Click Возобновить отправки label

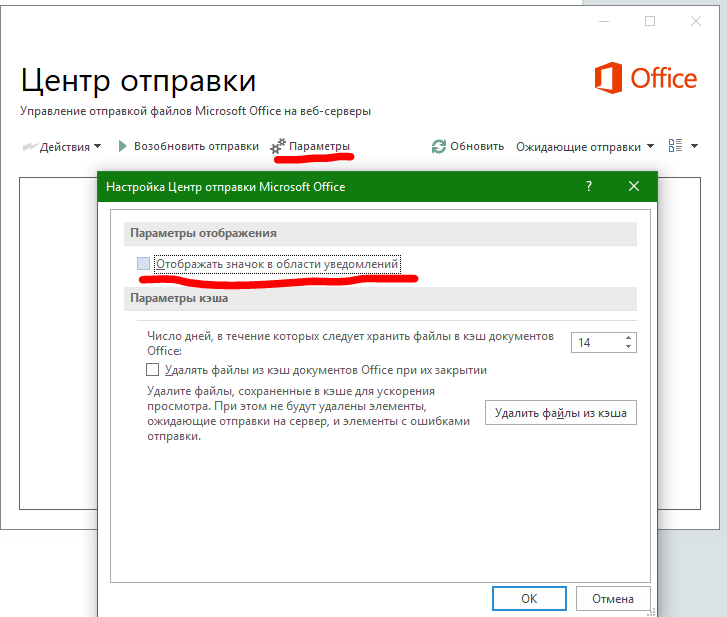click(x=196, y=146)
